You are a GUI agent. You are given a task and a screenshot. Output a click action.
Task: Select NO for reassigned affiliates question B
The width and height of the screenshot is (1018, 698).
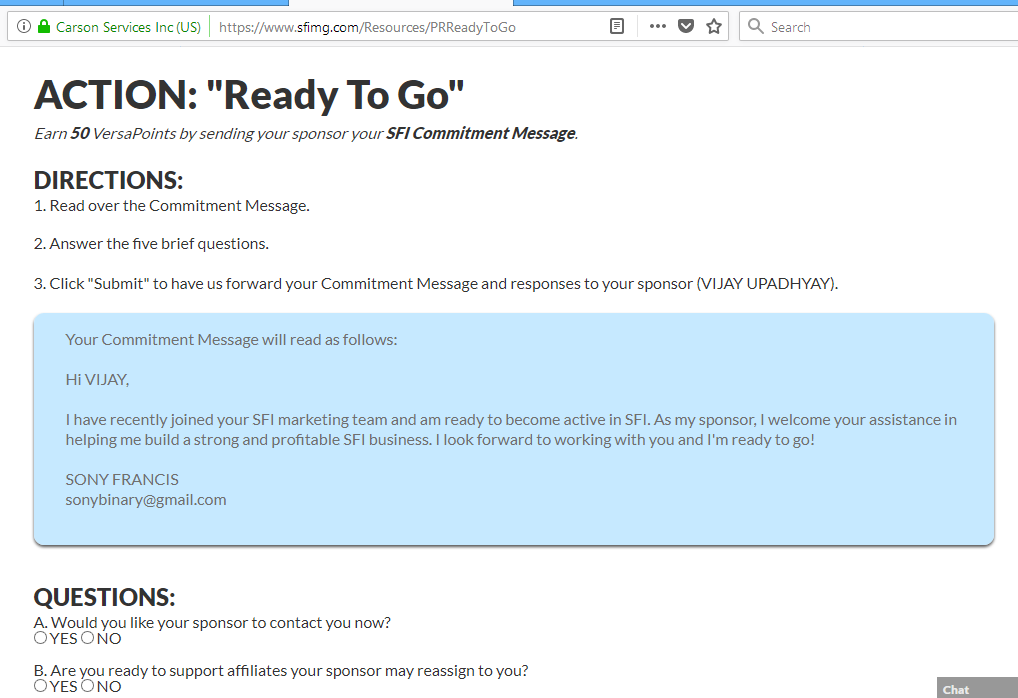87,686
